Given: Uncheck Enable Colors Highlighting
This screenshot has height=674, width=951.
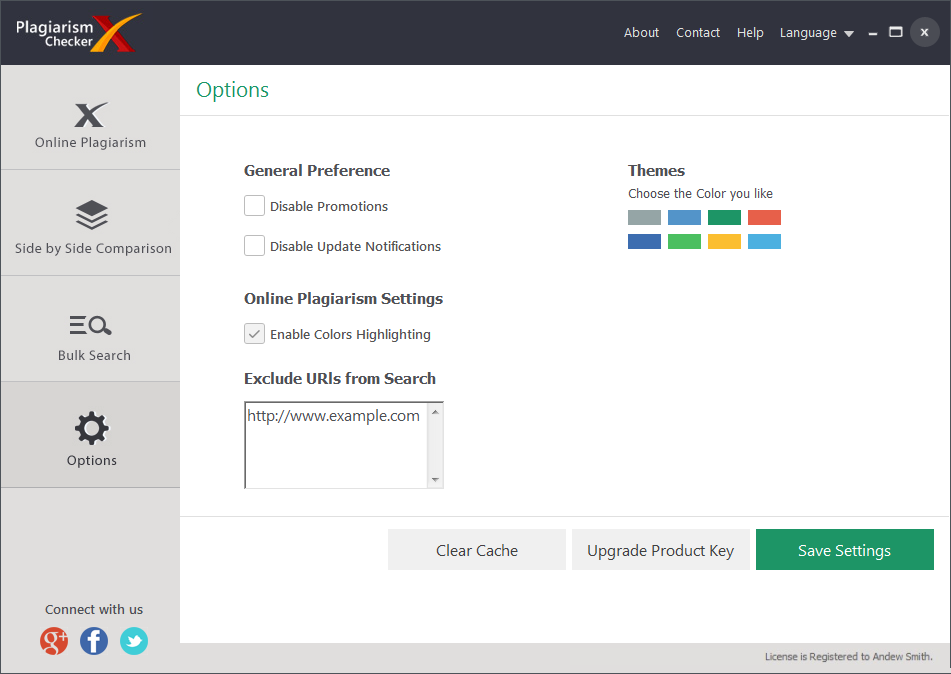Looking at the screenshot, I should (254, 334).
